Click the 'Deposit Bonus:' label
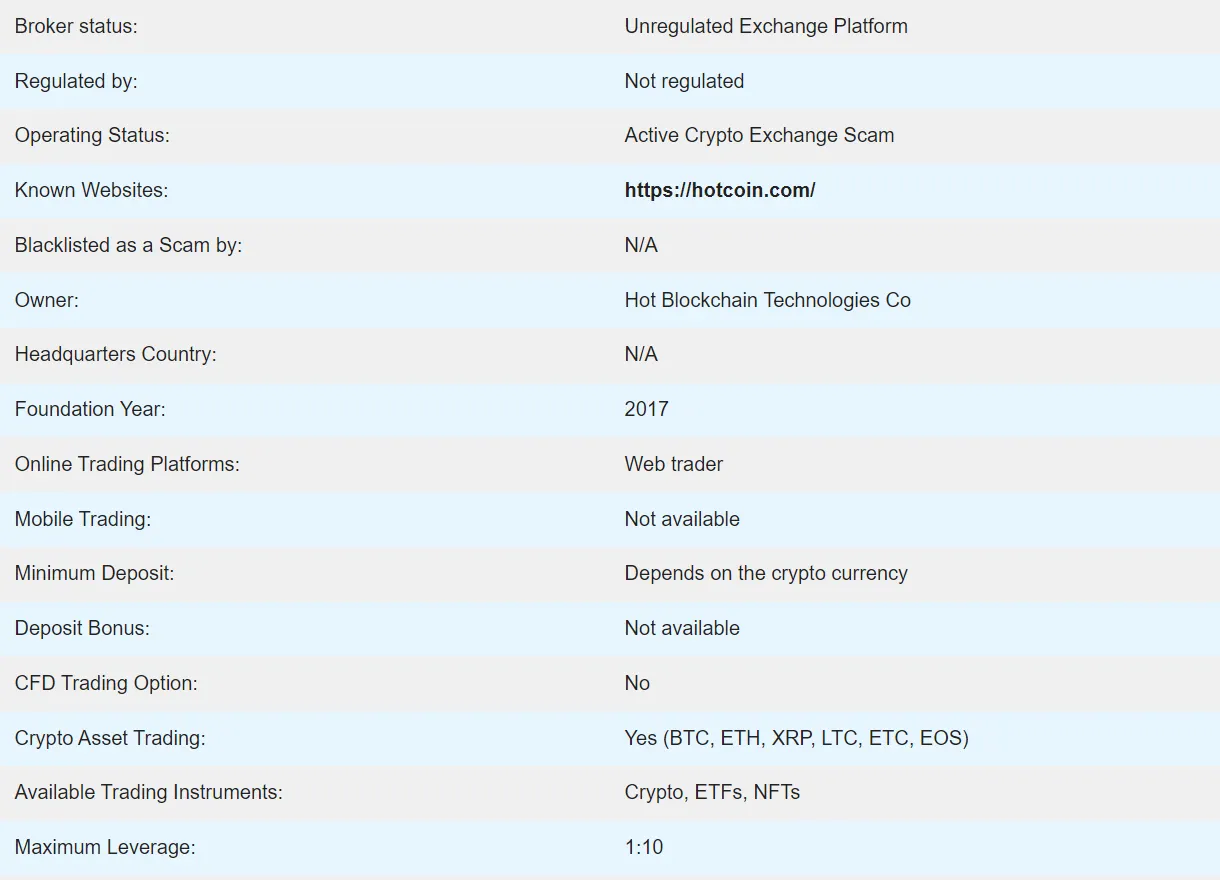The image size is (1220, 880). pyautogui.click(x=82, y=628)
